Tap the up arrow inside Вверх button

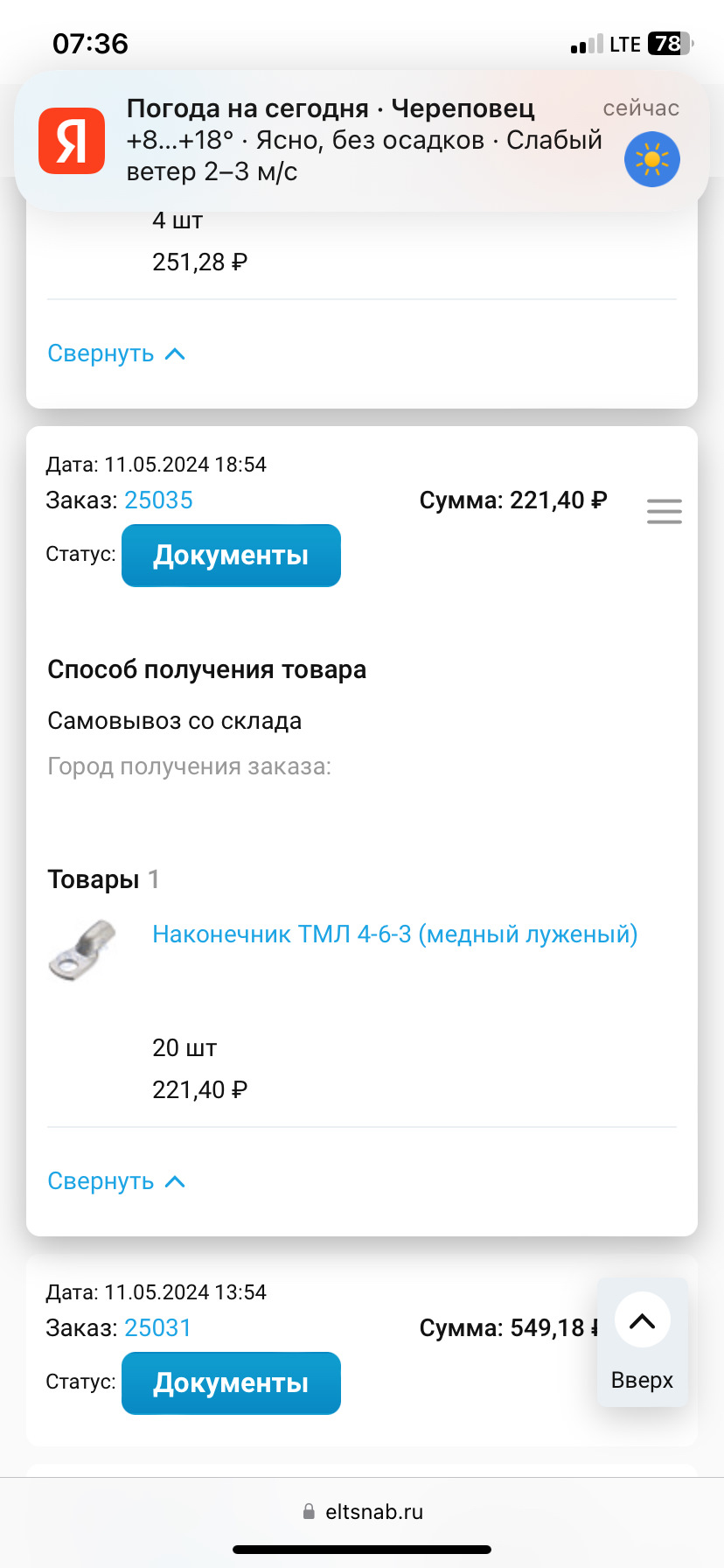click(643, 1319)
